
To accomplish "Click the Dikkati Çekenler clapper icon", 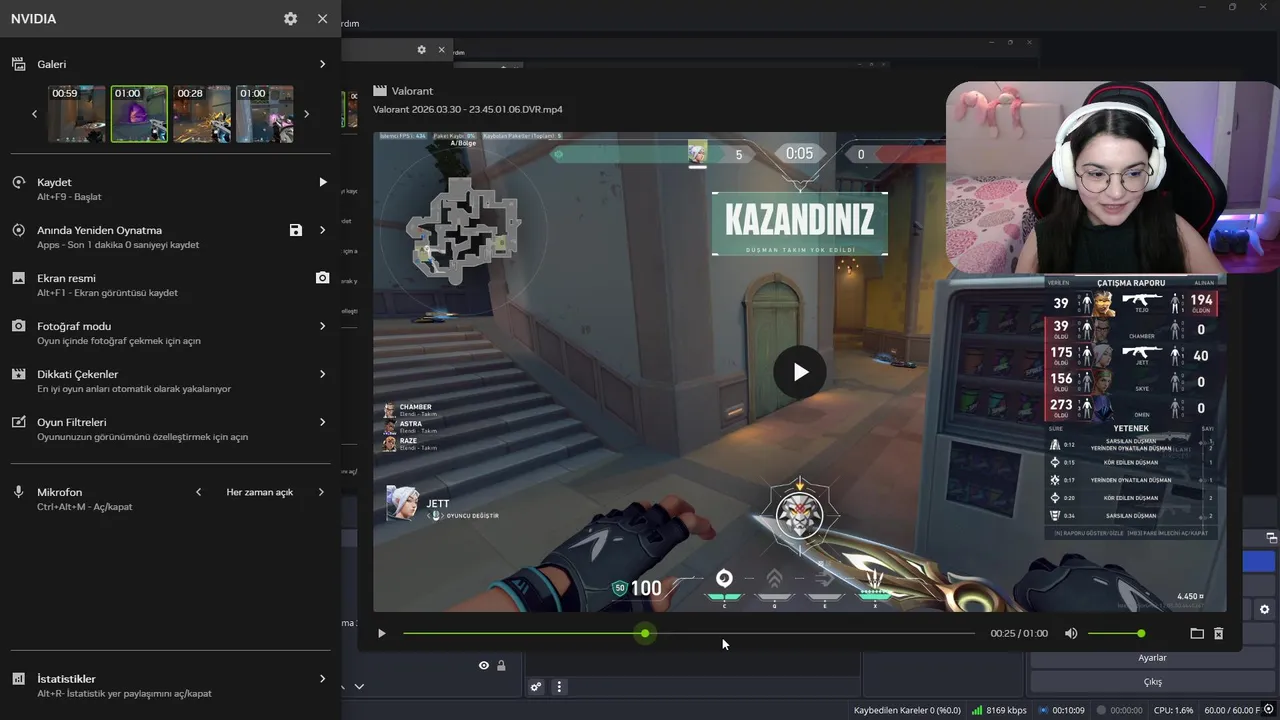I will (18, 374).
